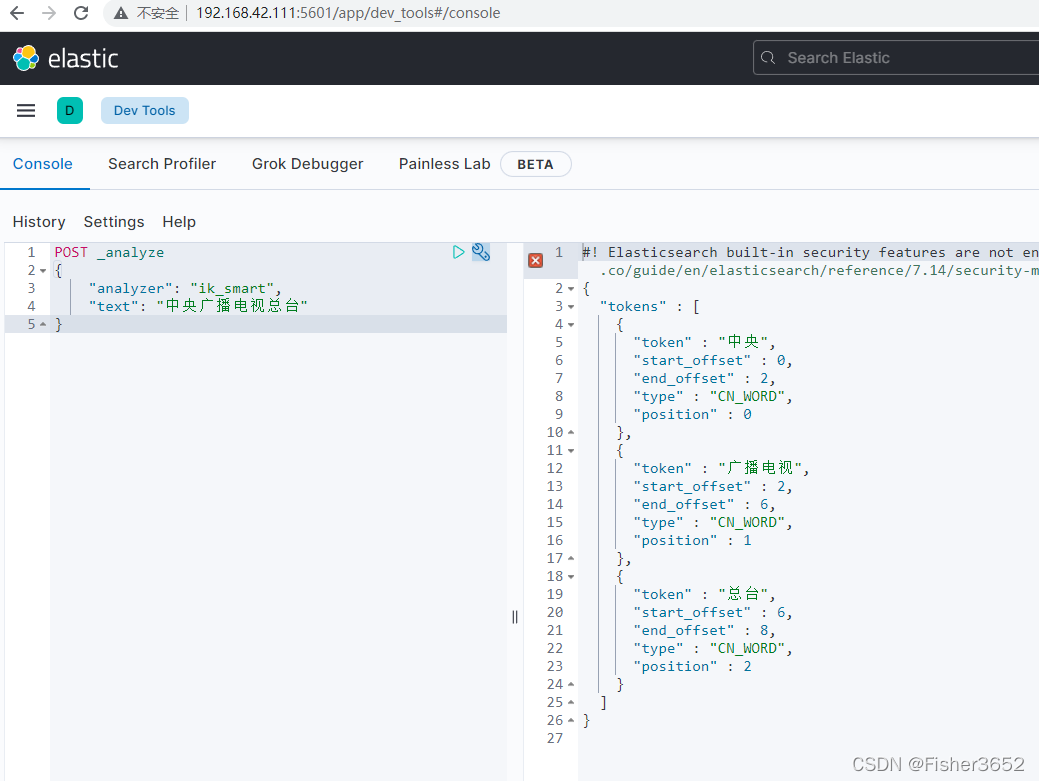Click line number 27 in response gutter
The image size is (1039, 781).
click(555, 738)
